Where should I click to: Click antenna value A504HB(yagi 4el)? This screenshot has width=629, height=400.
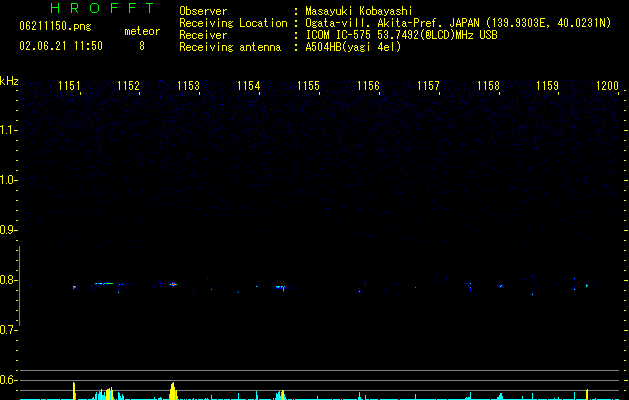pos(353,47)
